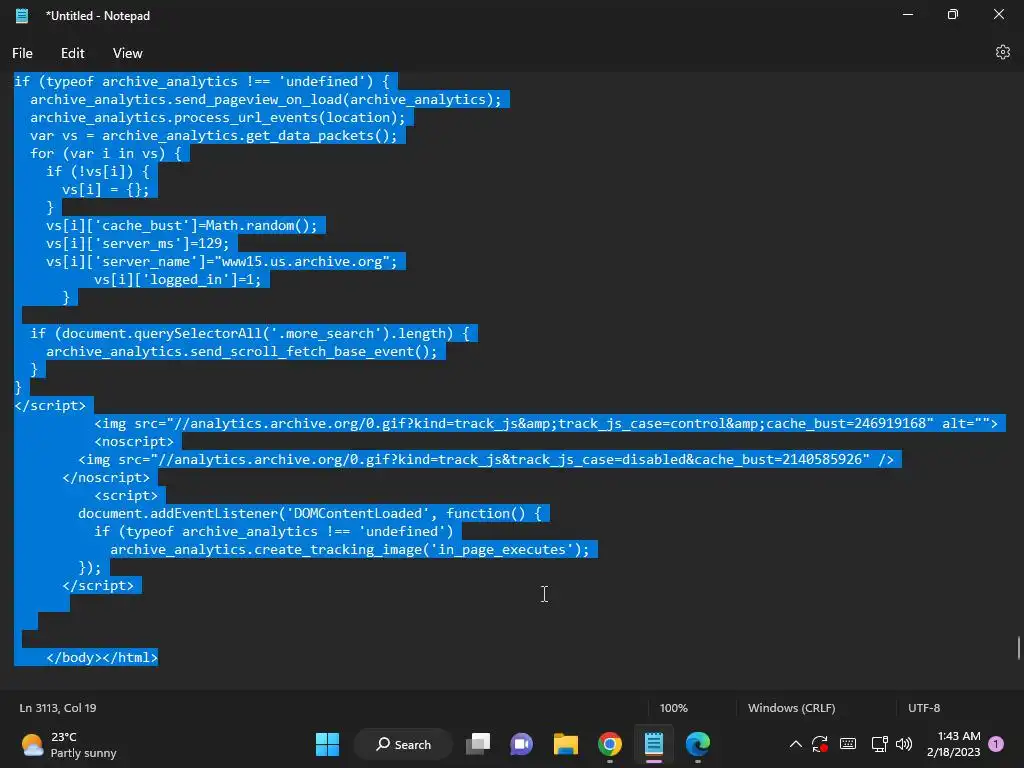Image resolution: width=1024 pixels, height=768 pixels.
Task: Click the for (var i in vs) line
Action: tap(106, 153)
